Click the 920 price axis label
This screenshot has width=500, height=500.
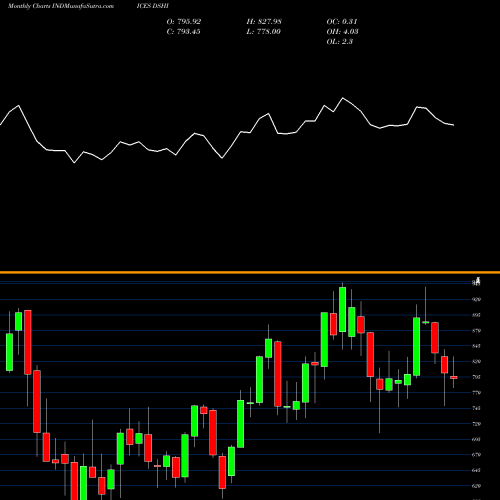tap(476, 299)
